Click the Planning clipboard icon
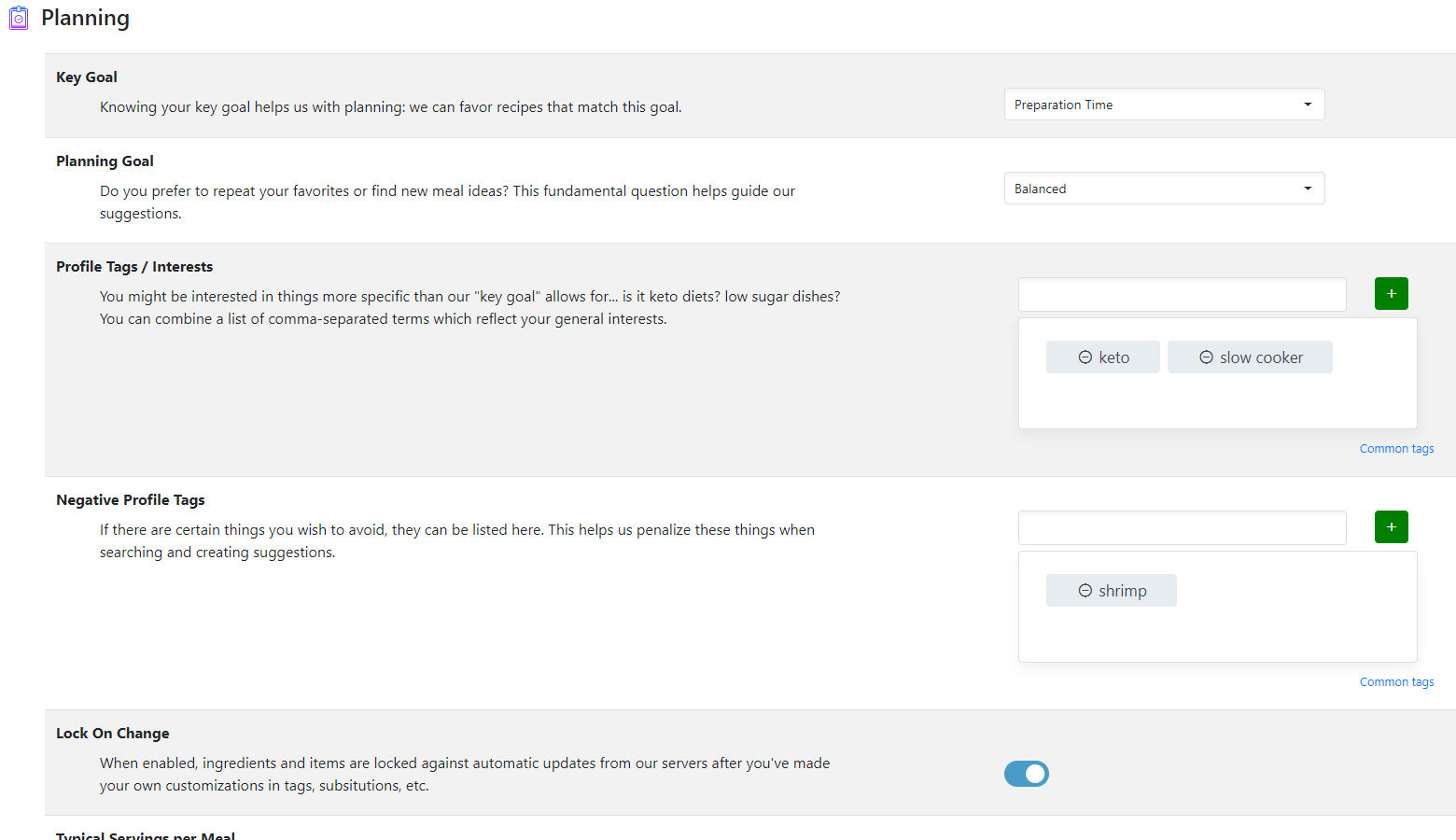The image size is (1456, 840). tap(19, 18)
